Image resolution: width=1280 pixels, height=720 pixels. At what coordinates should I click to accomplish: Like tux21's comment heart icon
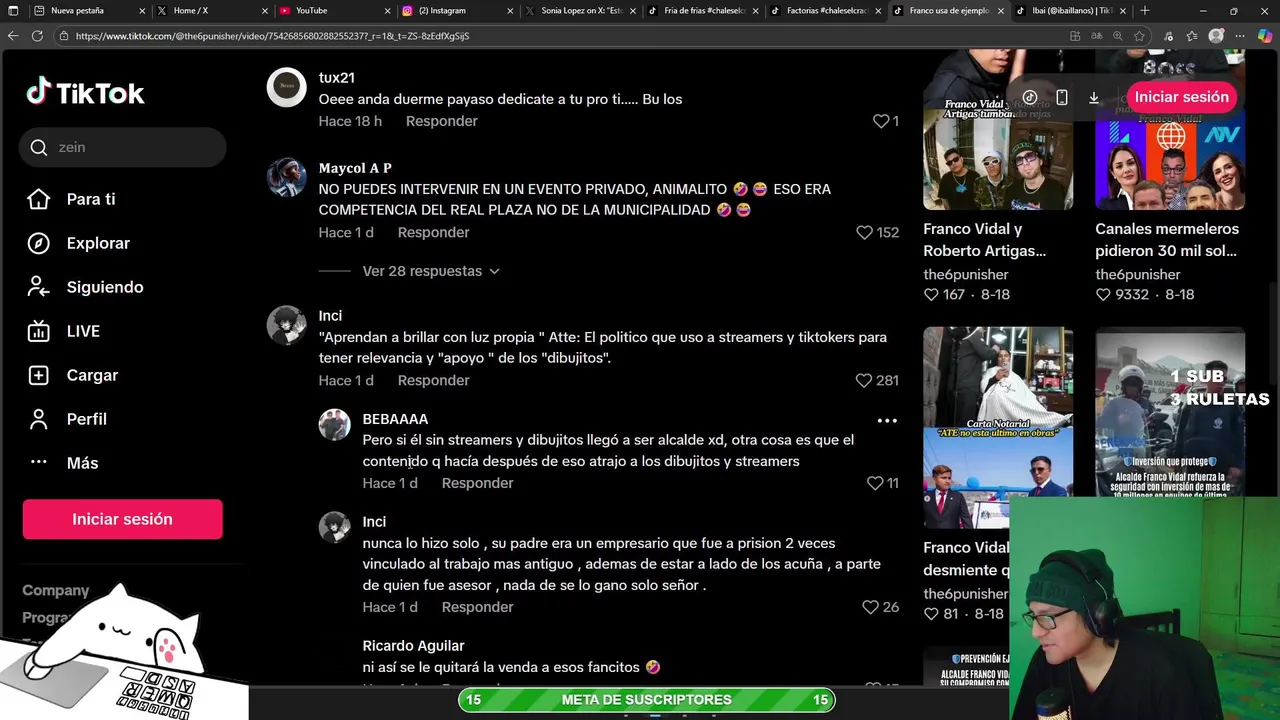[881, 121]
